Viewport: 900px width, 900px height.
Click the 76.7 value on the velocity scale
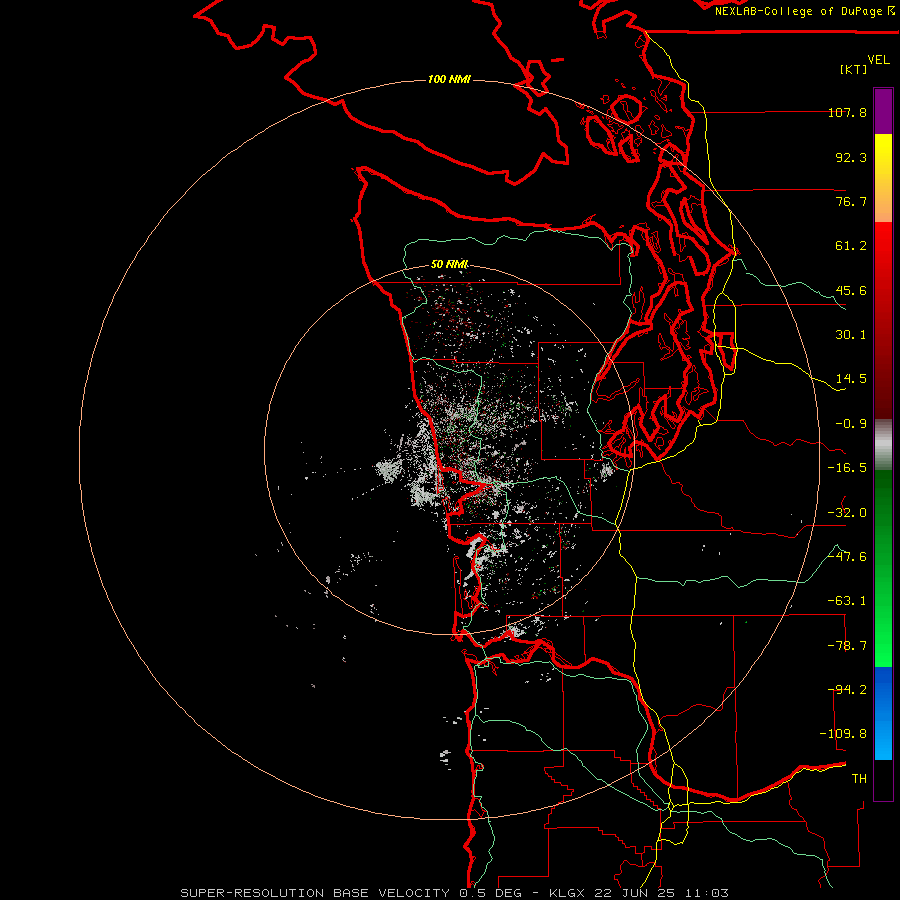(x=851, y=201)
